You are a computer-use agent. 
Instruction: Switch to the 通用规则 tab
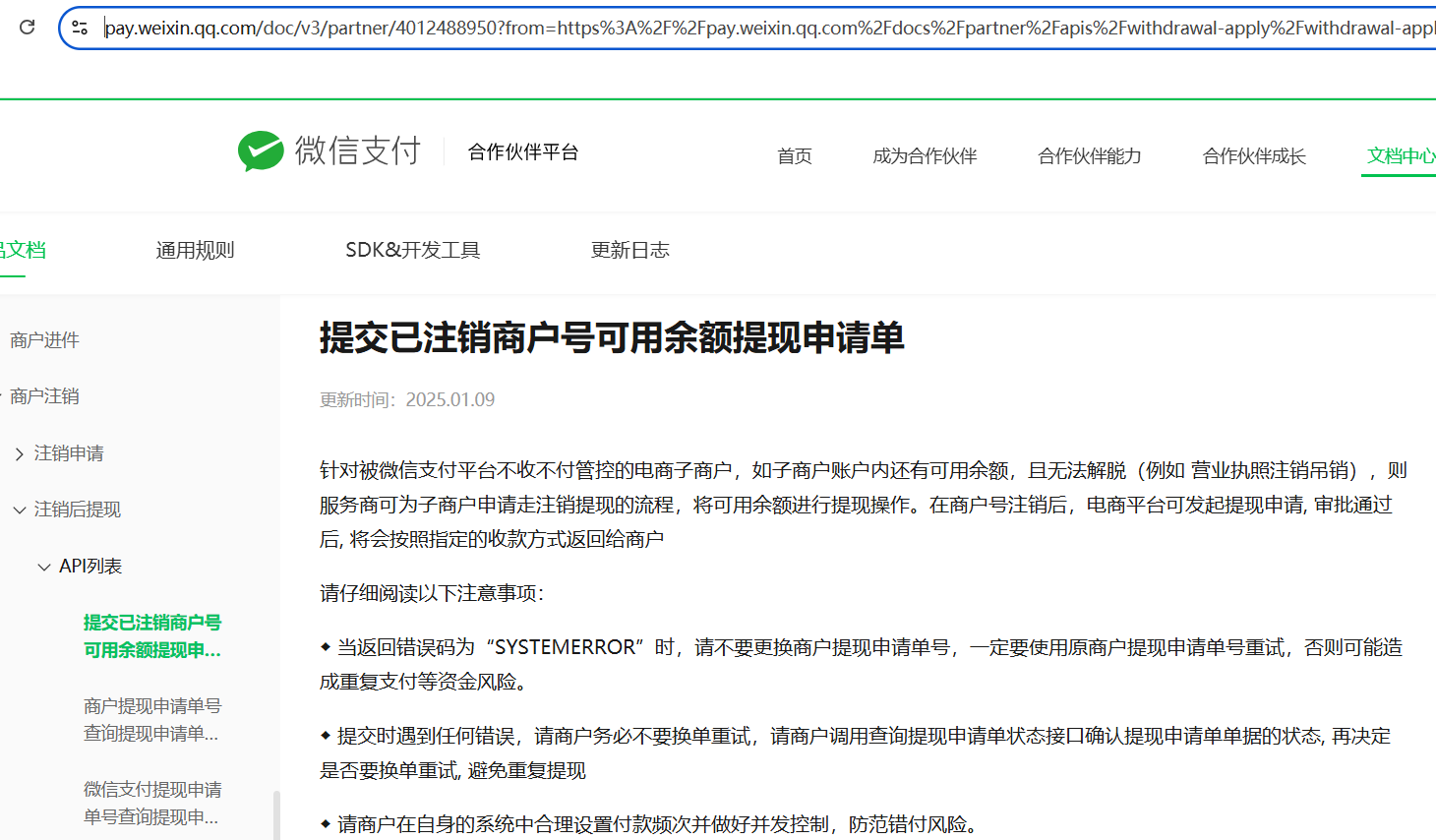pos(195,250)
